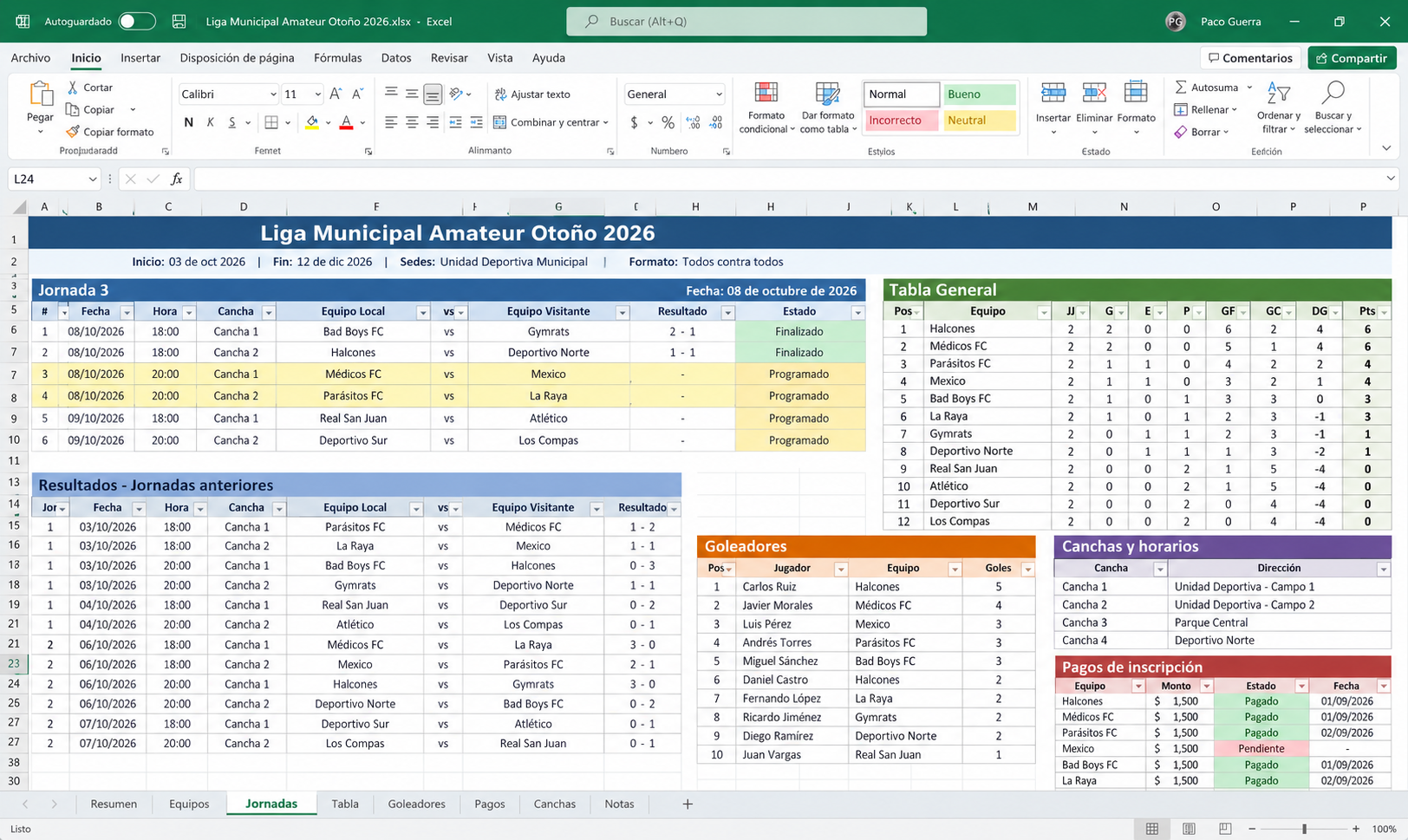Apply bold with the N button
This screenshot has height=840, width=1408.
(x=188, y=122)
